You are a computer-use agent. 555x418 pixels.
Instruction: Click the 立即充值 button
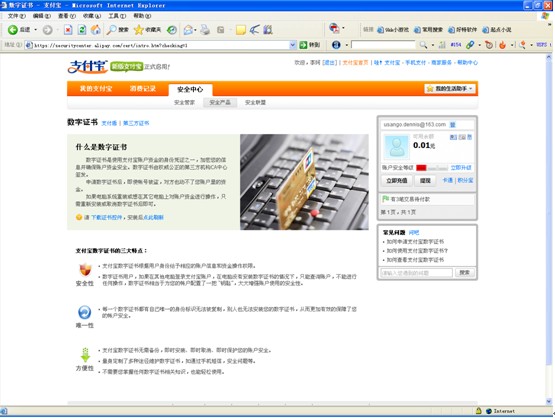point(397,181)
